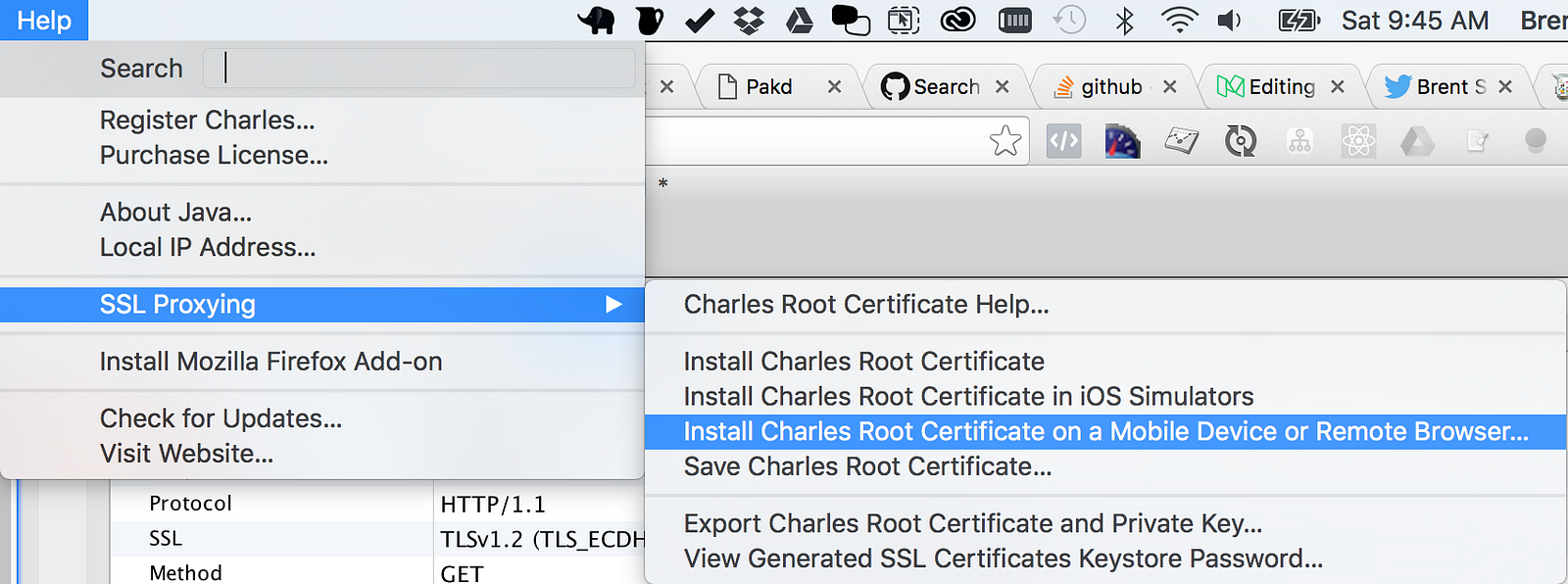Open the Charles pitcher icon in menu bar
Image resolution: width=1568 pixels, height=584 pixels.
(x=649, y=21)
